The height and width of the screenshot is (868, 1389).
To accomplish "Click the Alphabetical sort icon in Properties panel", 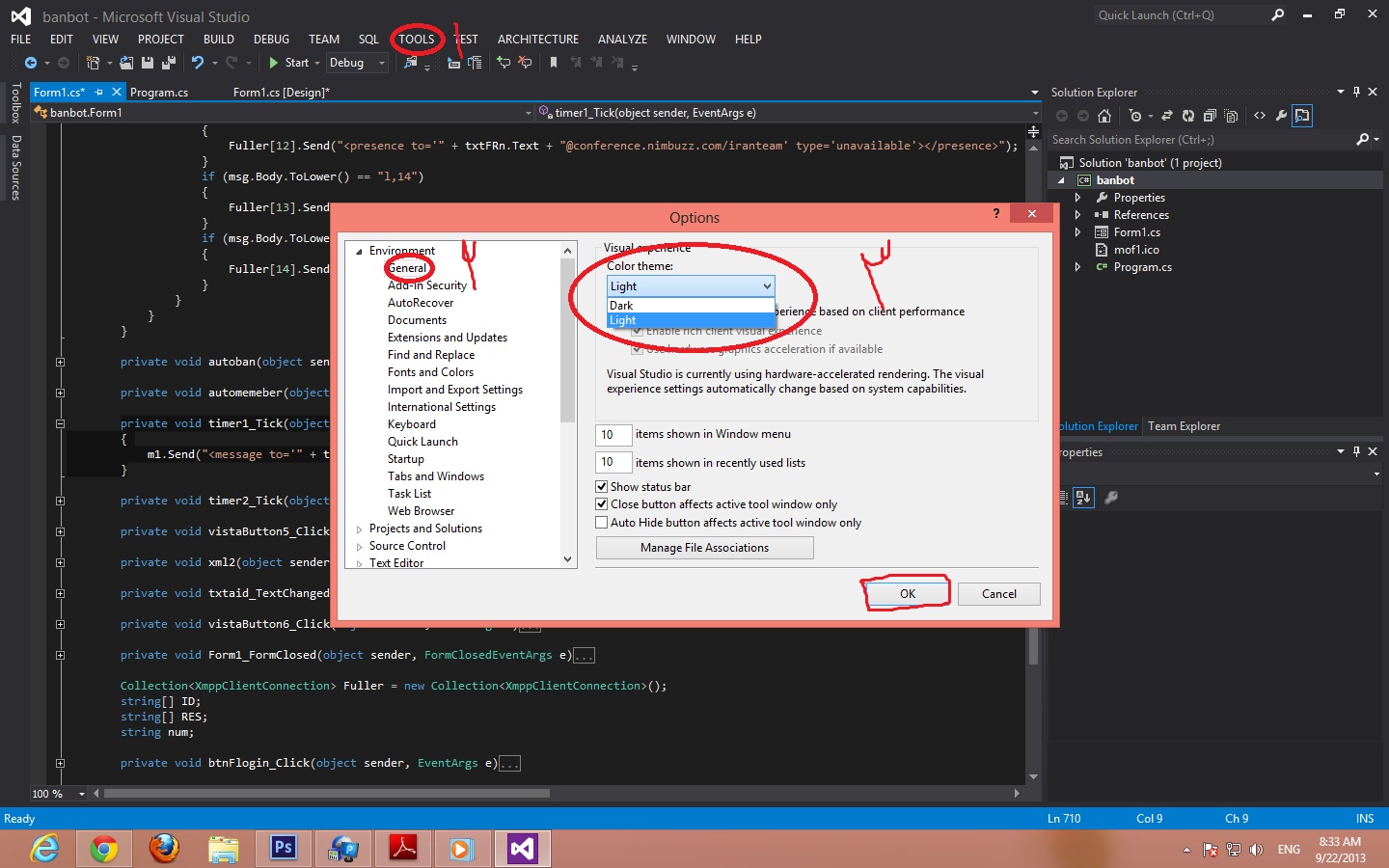I will [x=1083, y=498].
